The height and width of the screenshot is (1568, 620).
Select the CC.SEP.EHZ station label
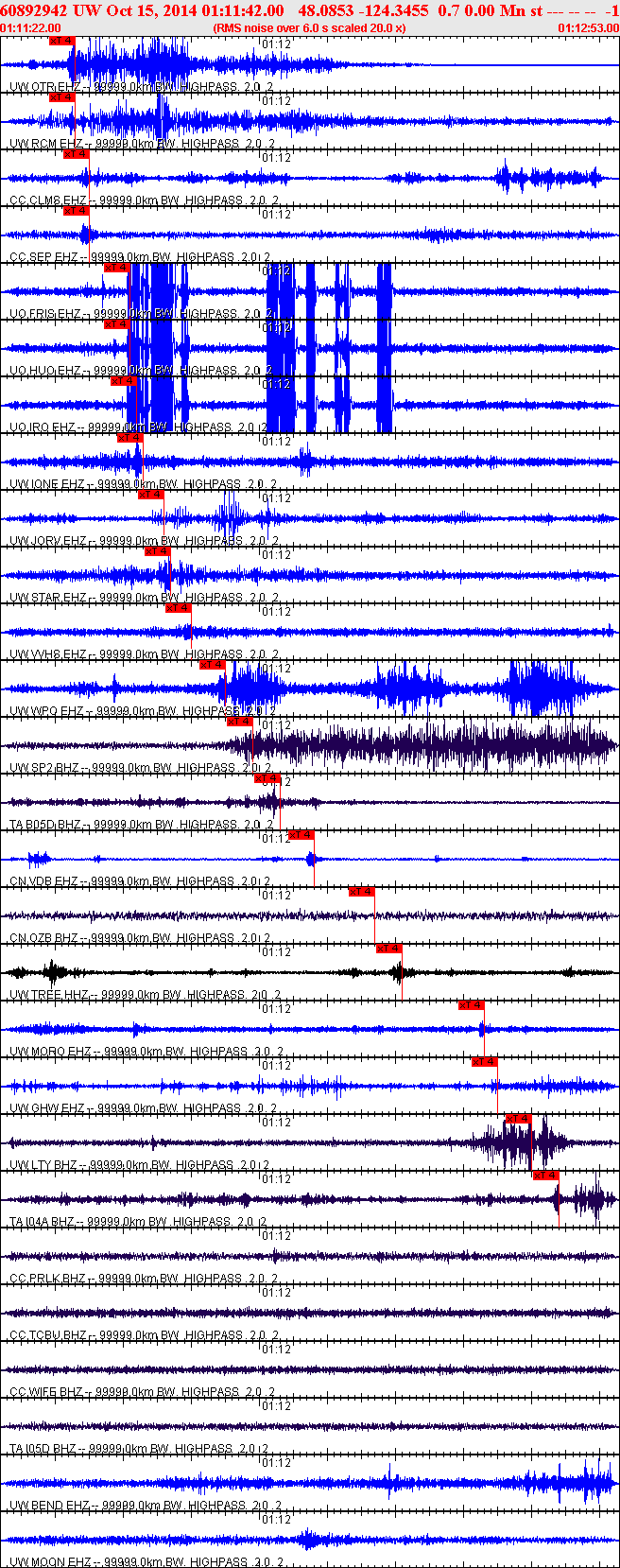(43, 257)
